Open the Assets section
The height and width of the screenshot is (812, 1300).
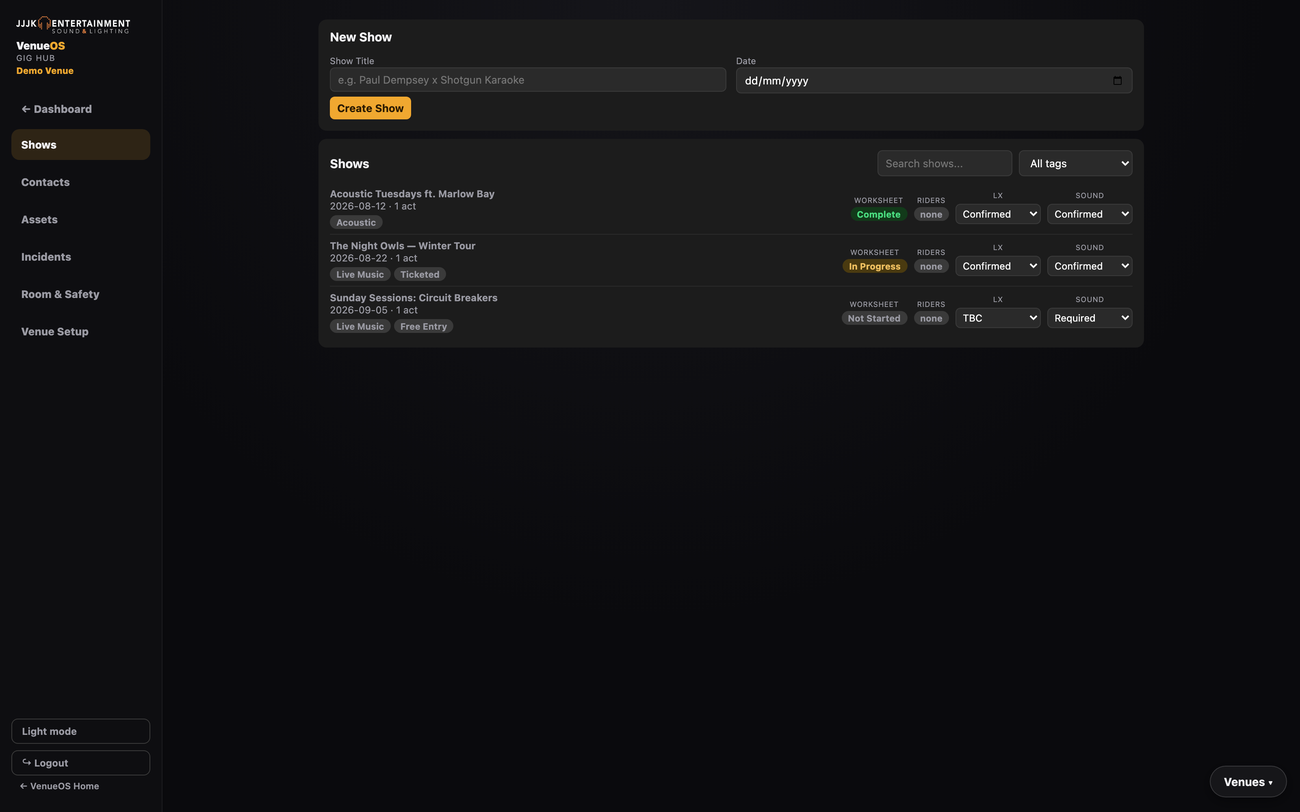click(x=81, y=219)
